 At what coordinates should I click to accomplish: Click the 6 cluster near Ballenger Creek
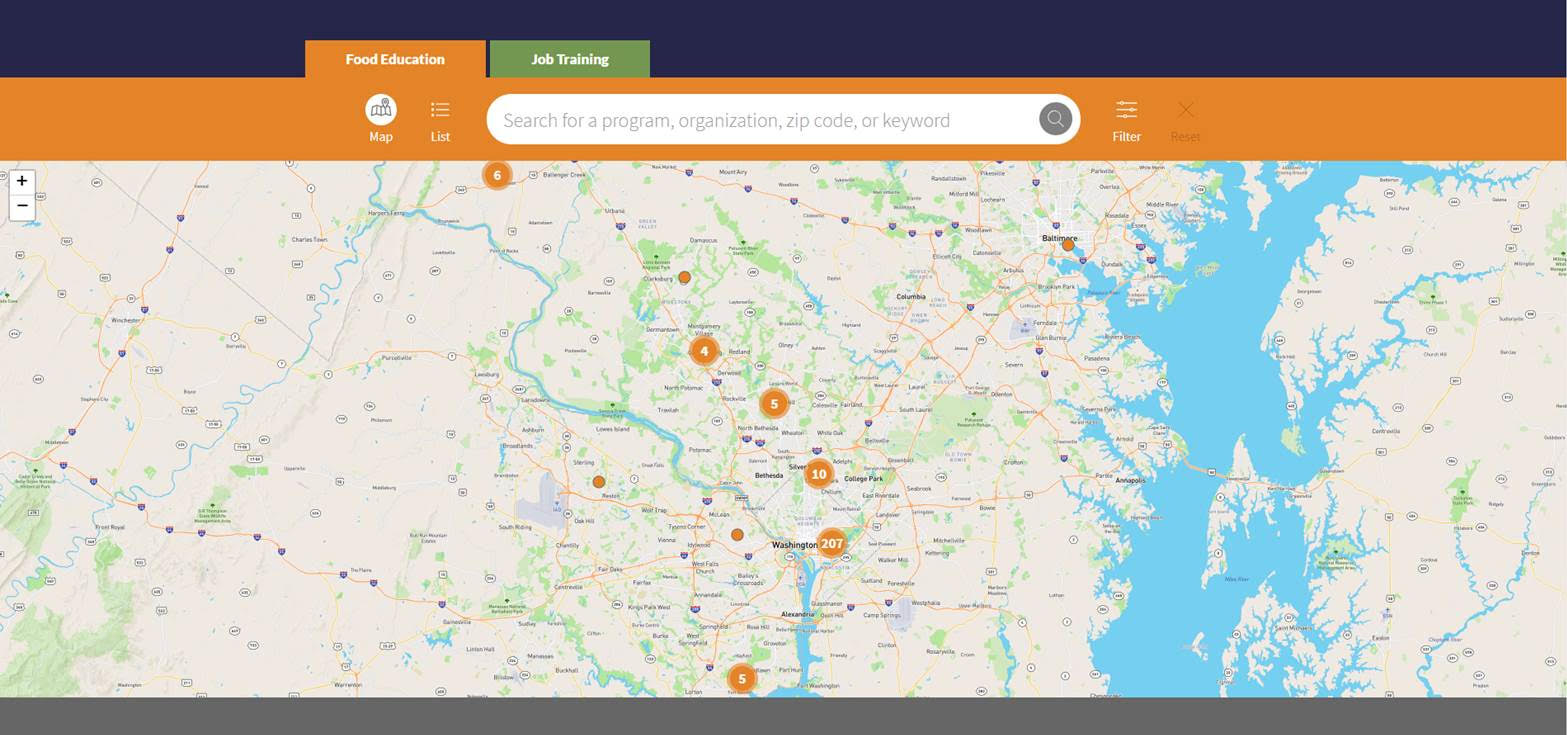pos(497,174)
